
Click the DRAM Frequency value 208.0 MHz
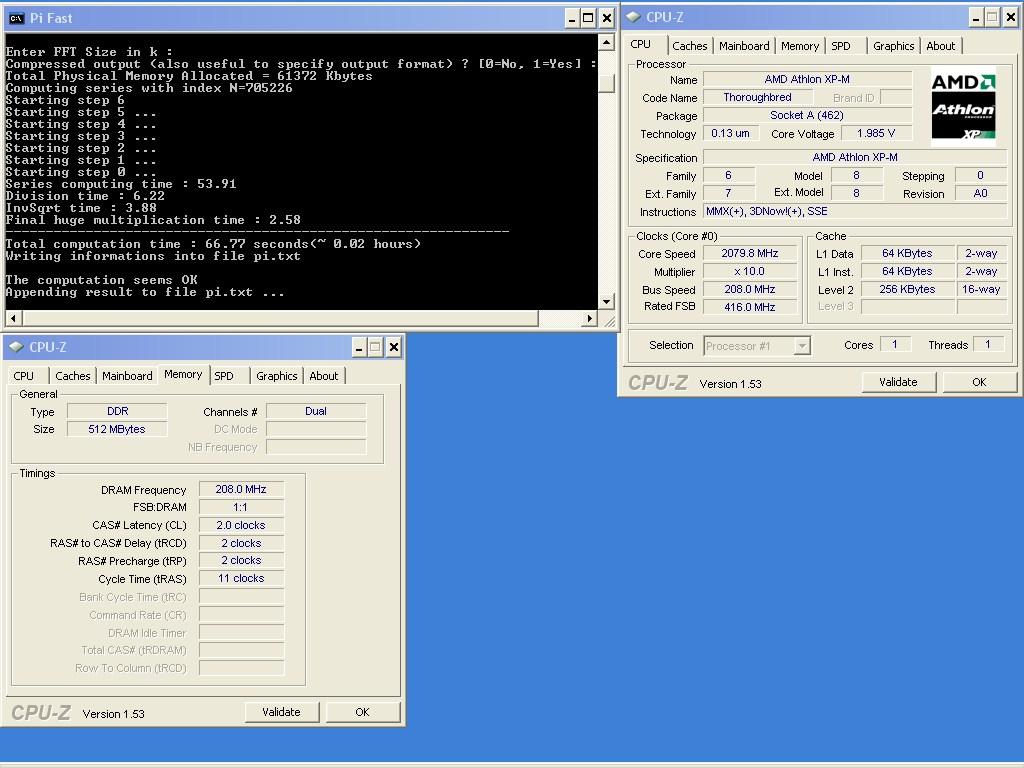[241, 489]
